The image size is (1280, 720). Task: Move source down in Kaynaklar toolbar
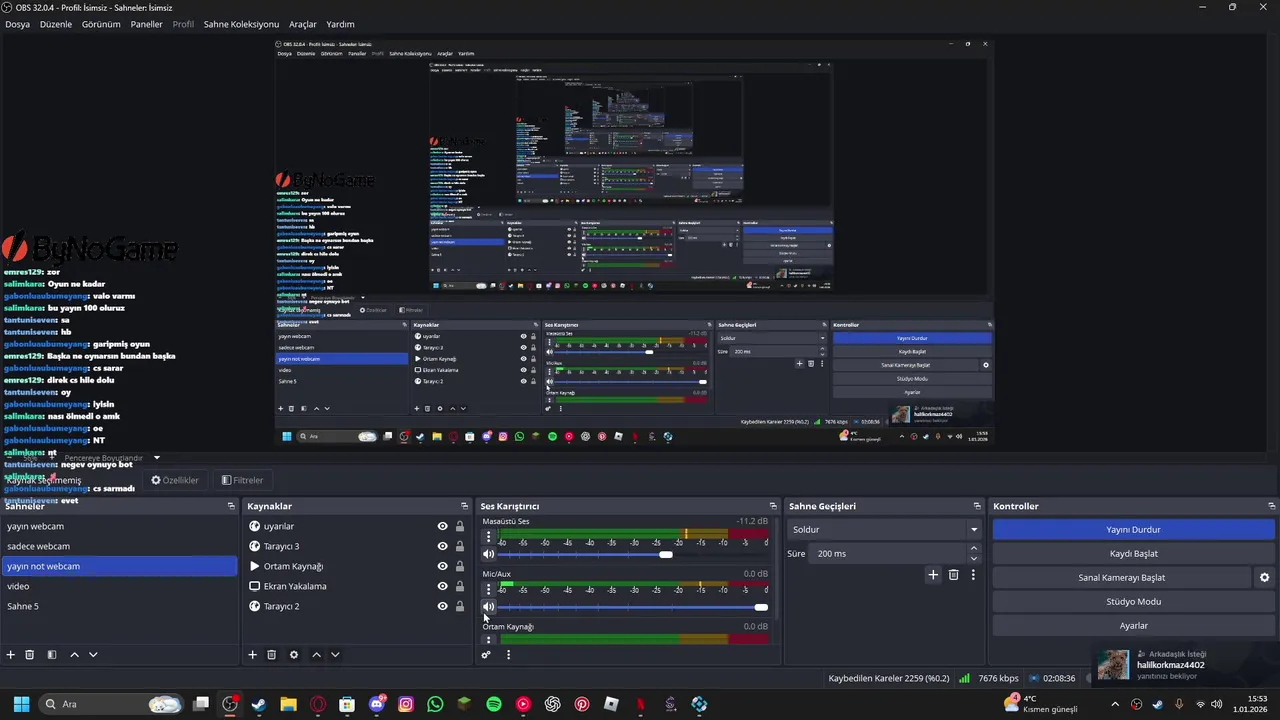[335, 654]
